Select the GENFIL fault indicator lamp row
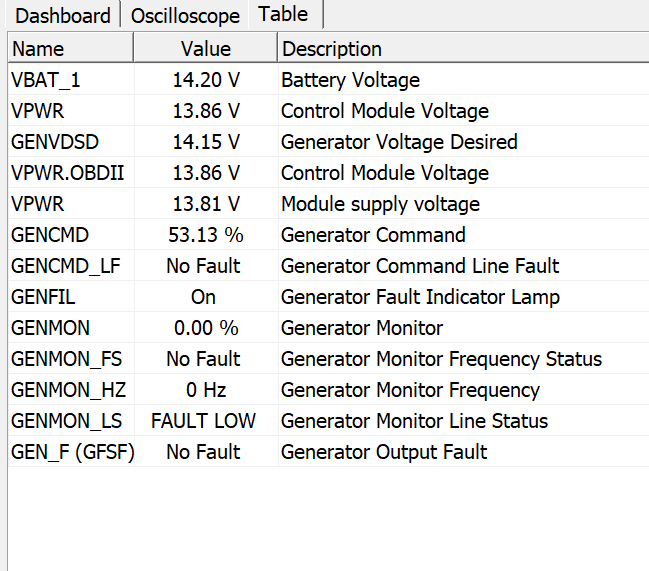Image resolution: width=649 pixels, height=571 pixels. tap(43, 297)
